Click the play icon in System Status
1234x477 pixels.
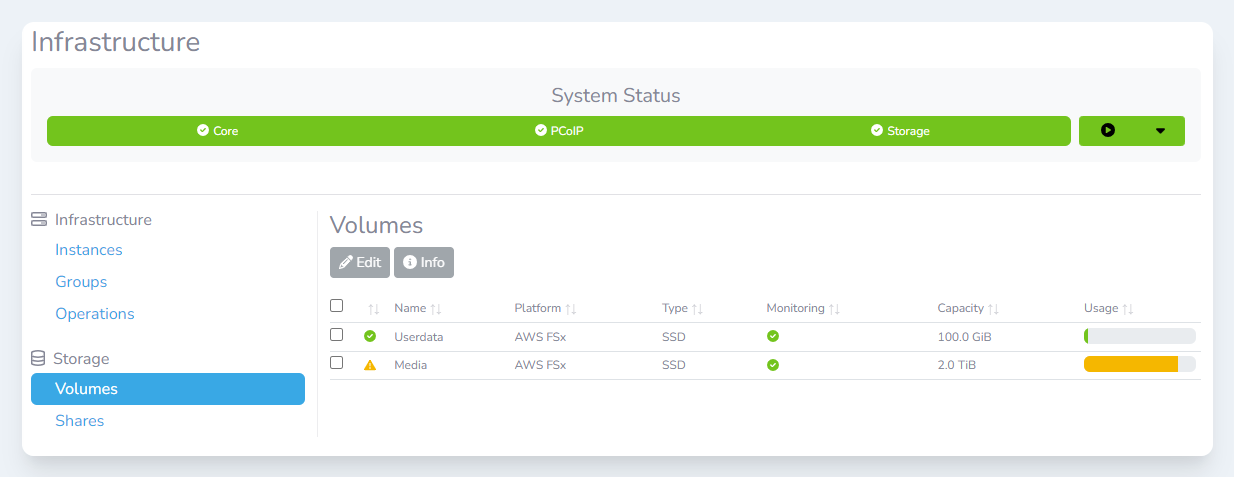[1107, 131]
